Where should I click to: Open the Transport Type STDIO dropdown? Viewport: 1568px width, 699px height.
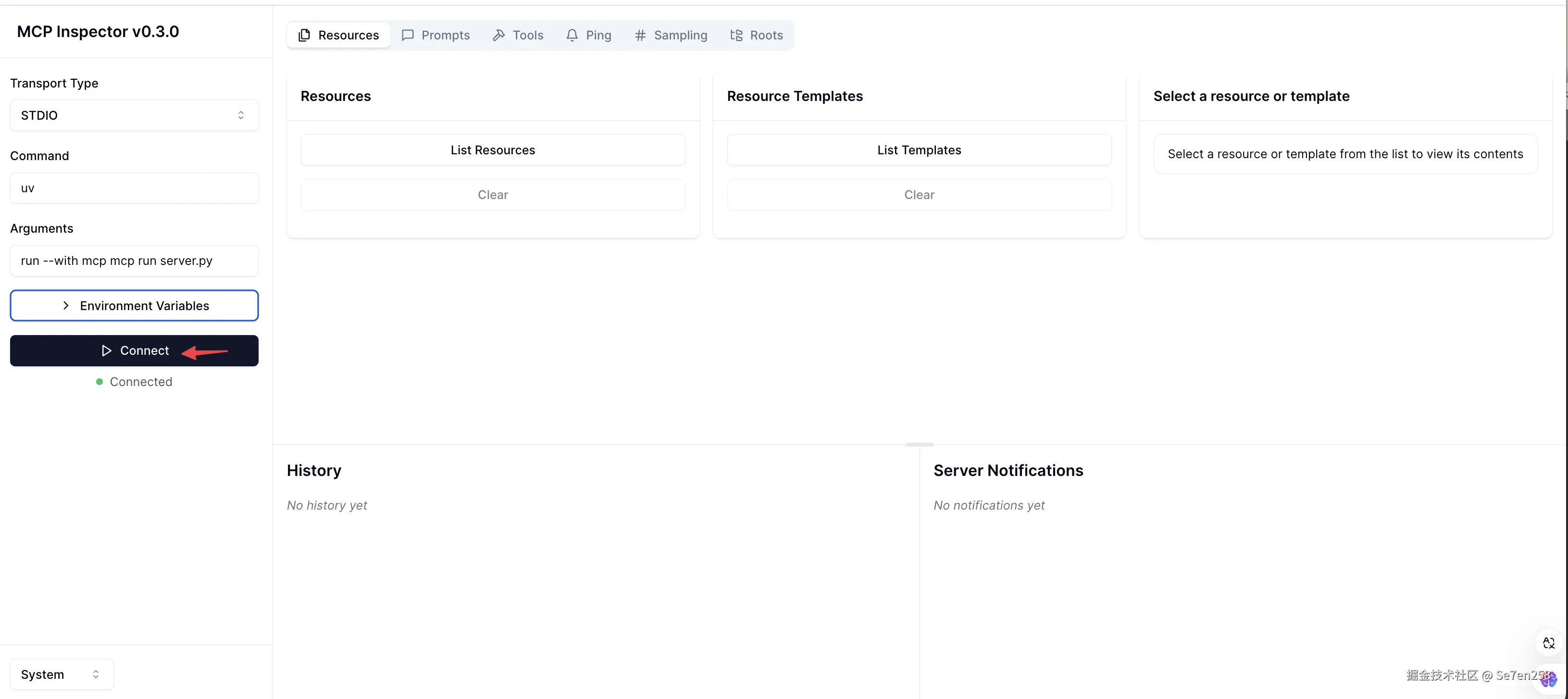(x=134, y=115)
